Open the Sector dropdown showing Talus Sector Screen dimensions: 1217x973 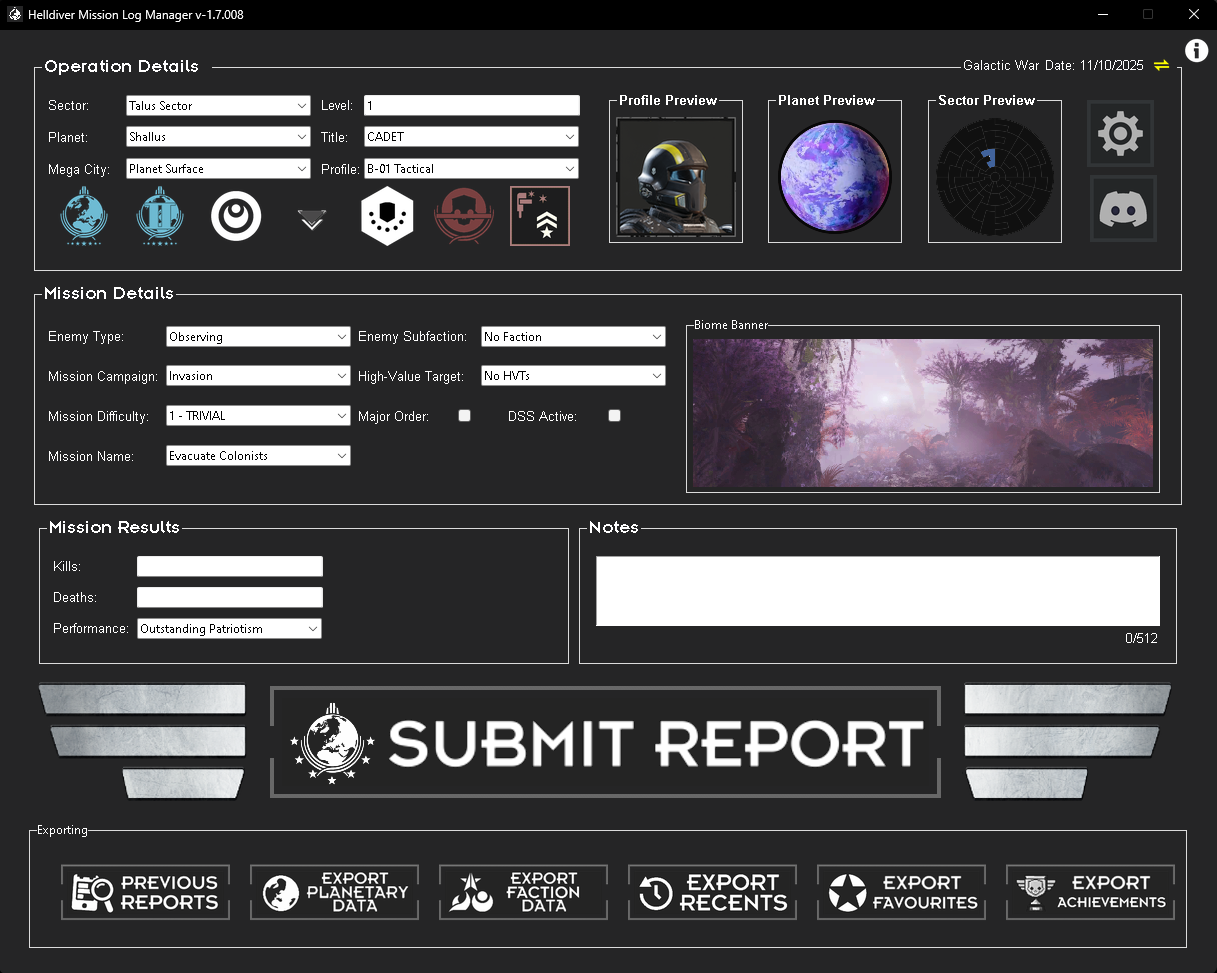218,106
